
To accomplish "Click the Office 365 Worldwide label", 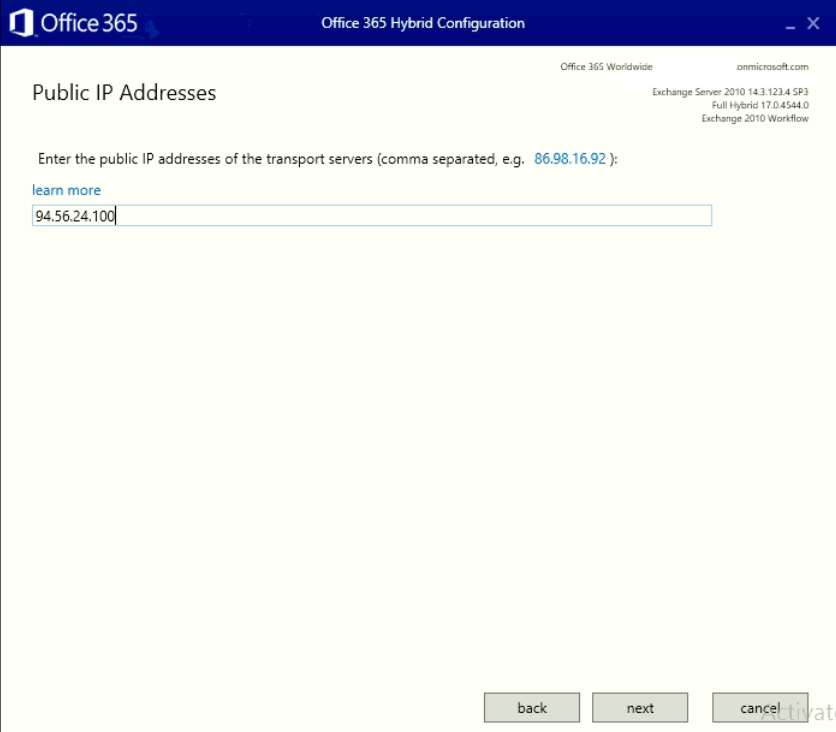I will click(x=606, y=67).
